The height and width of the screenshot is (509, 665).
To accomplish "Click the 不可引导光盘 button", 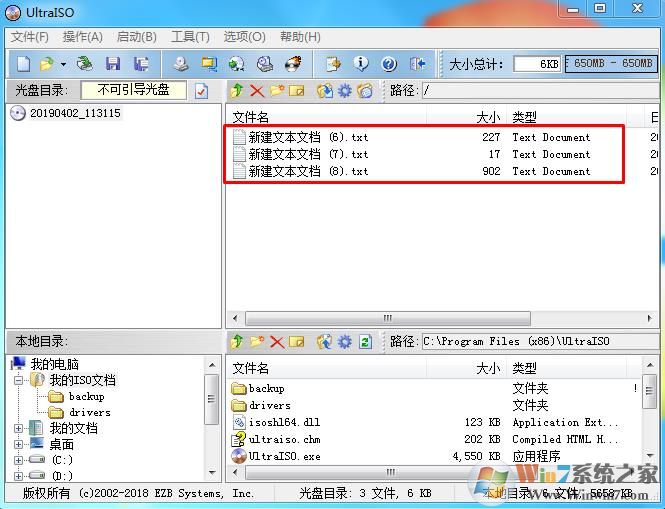I will coord(140,90).
